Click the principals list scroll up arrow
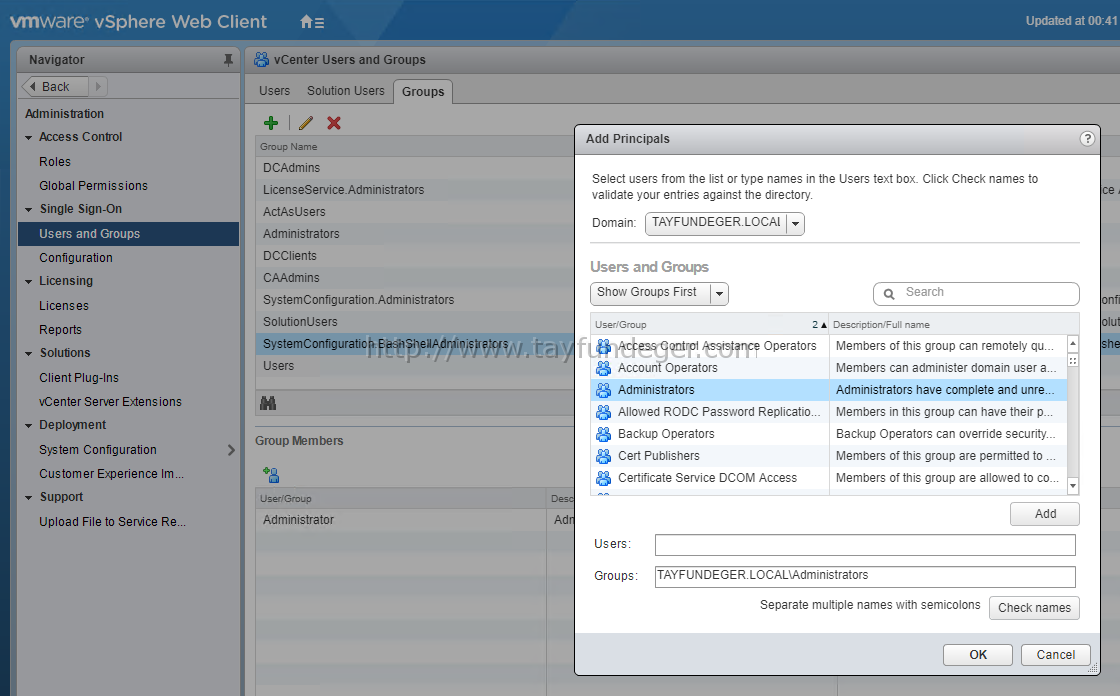Viewport: 1120px width, 696px height. click(x=1072, y=344)
